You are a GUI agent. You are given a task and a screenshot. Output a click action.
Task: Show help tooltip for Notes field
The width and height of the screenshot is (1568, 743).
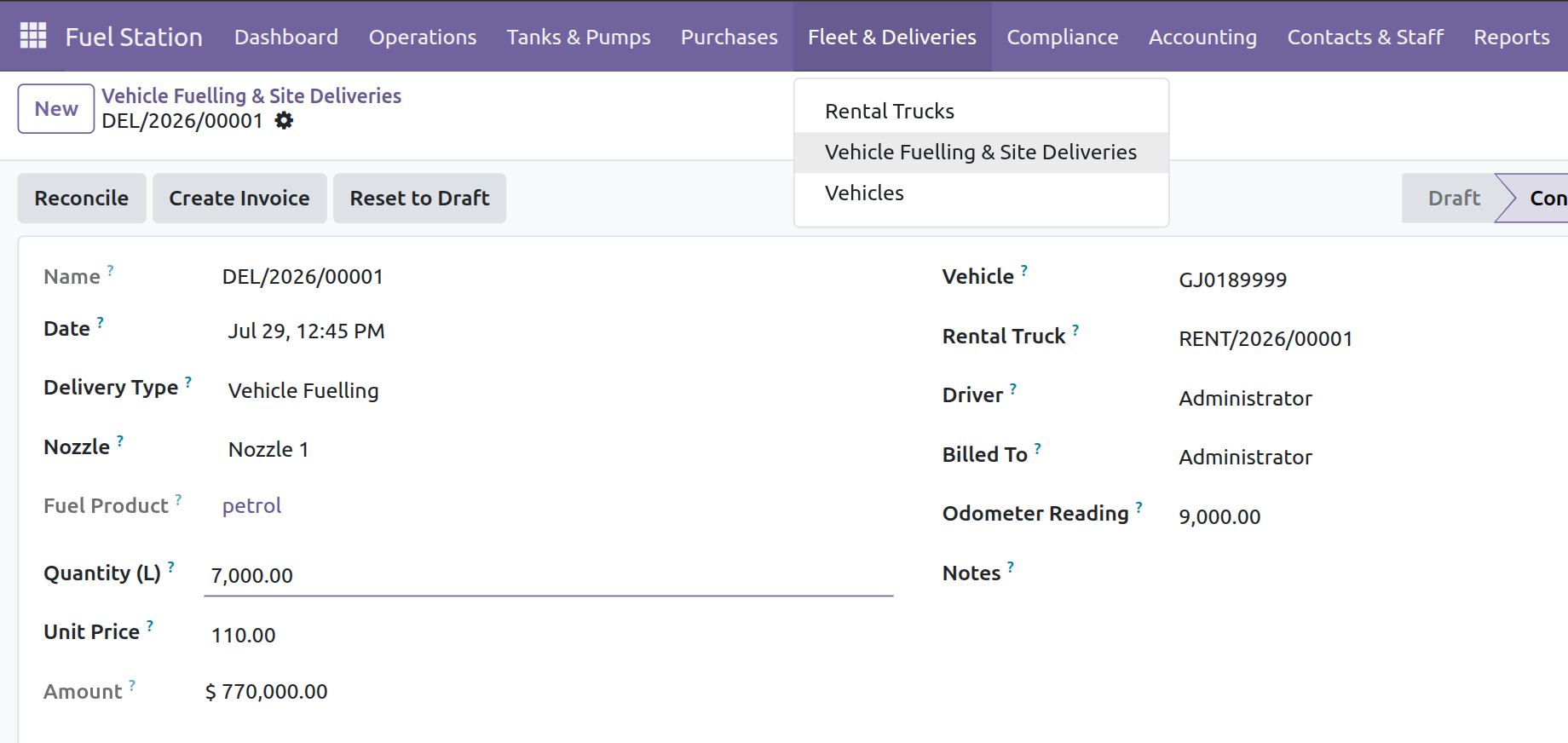(1011, 567)
